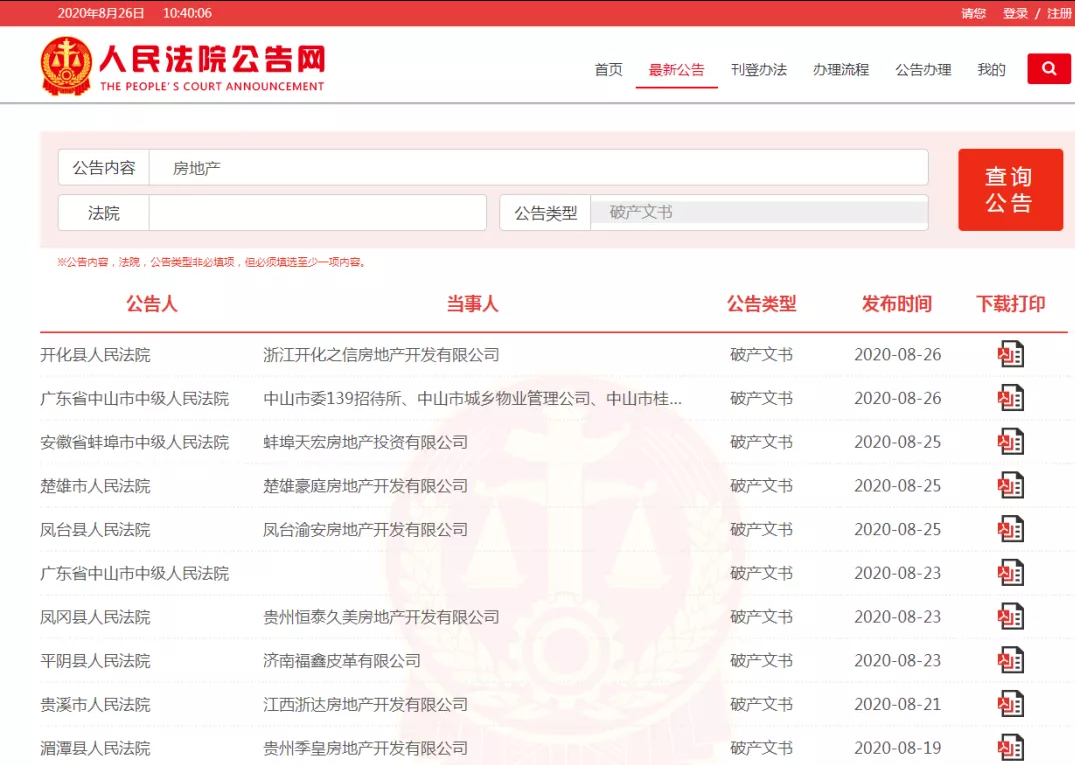Click 凤冈县人民法院 announcer name
Viewport: 1075px width, 765px height.
(95, 618)
